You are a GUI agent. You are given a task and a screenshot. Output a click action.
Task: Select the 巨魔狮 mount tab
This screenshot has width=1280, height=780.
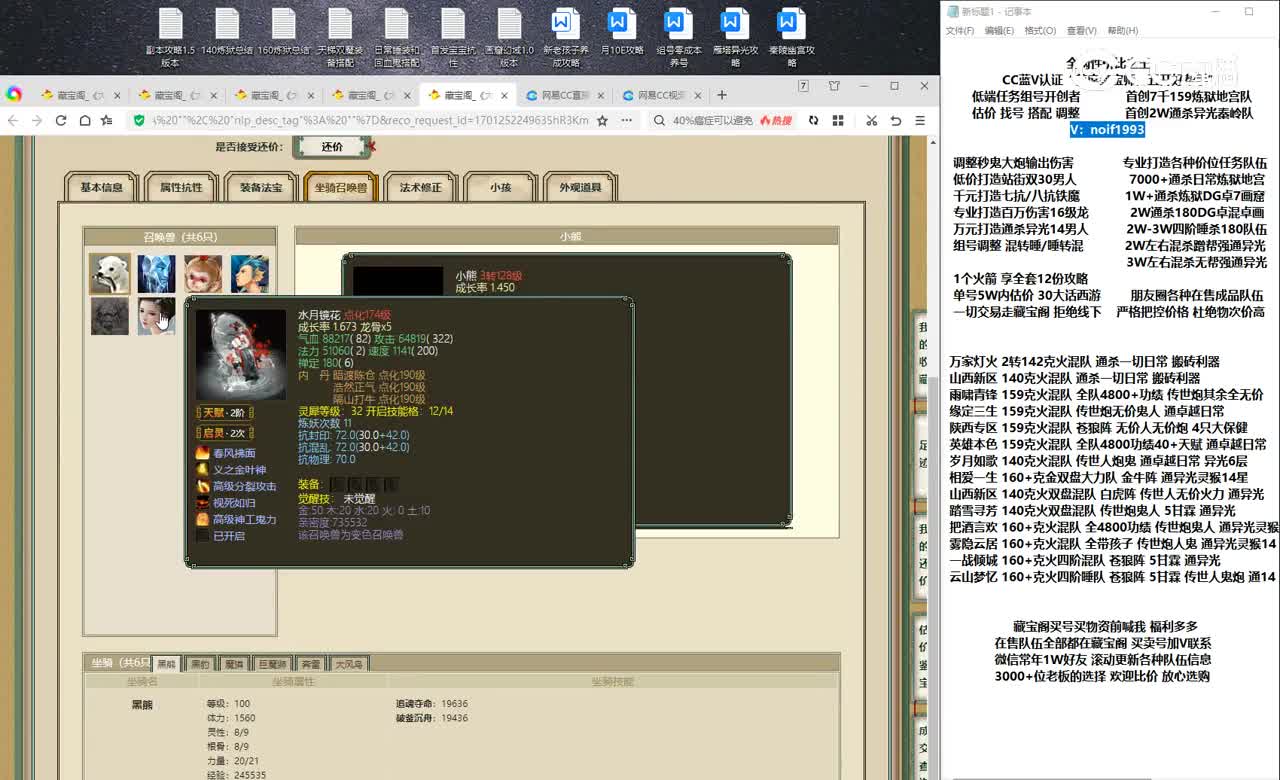[273, 664]
